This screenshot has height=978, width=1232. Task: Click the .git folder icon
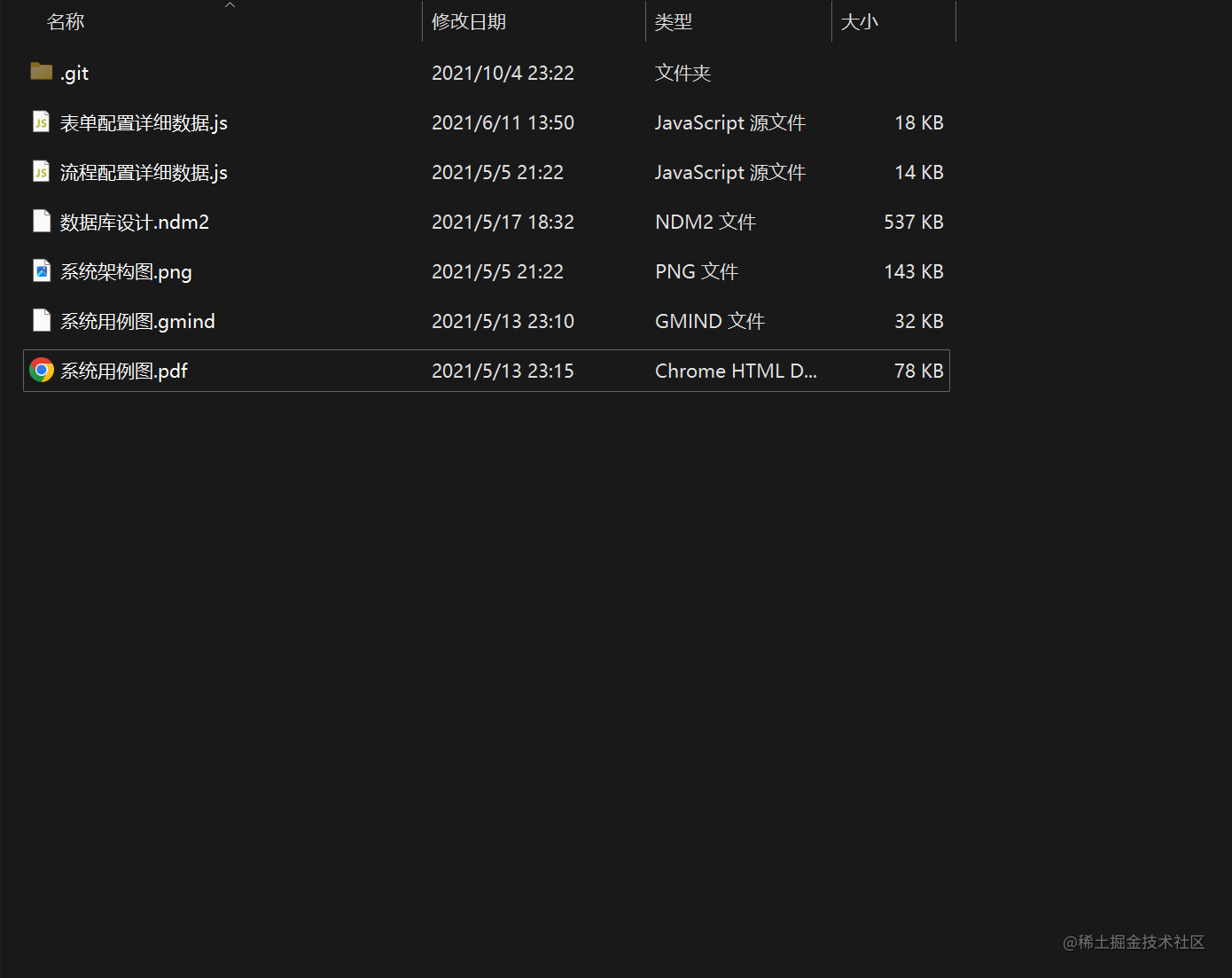[x=42, y=72]
